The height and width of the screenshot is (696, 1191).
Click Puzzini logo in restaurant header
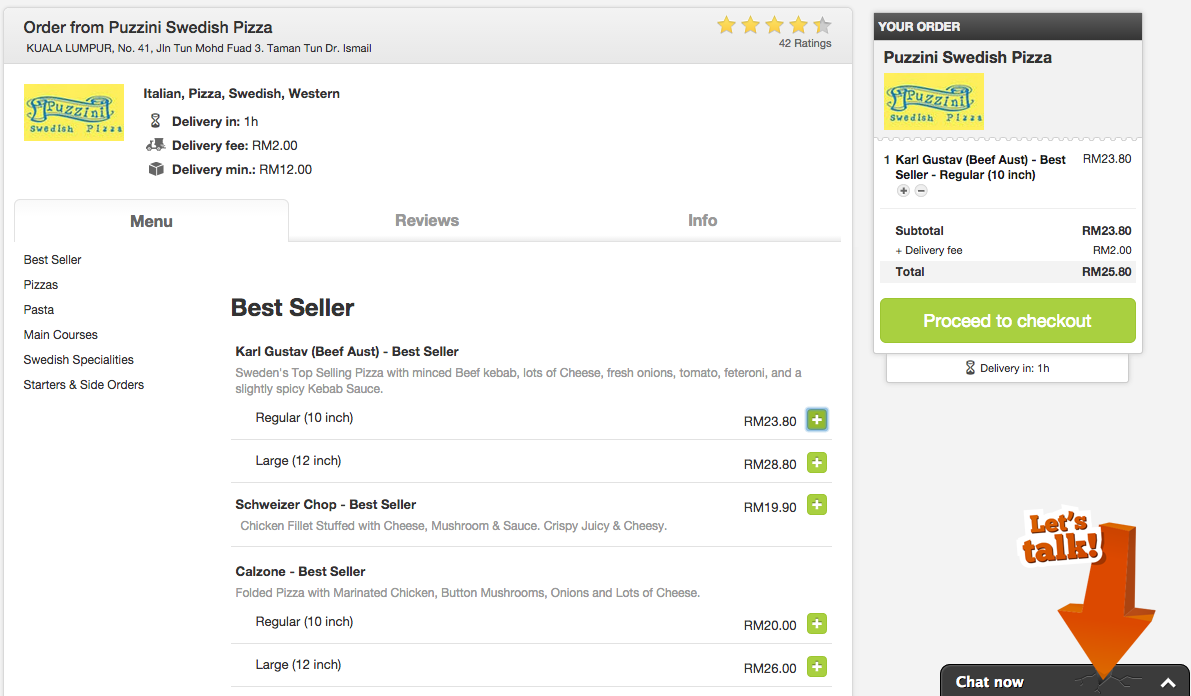[x=74, y=112]
